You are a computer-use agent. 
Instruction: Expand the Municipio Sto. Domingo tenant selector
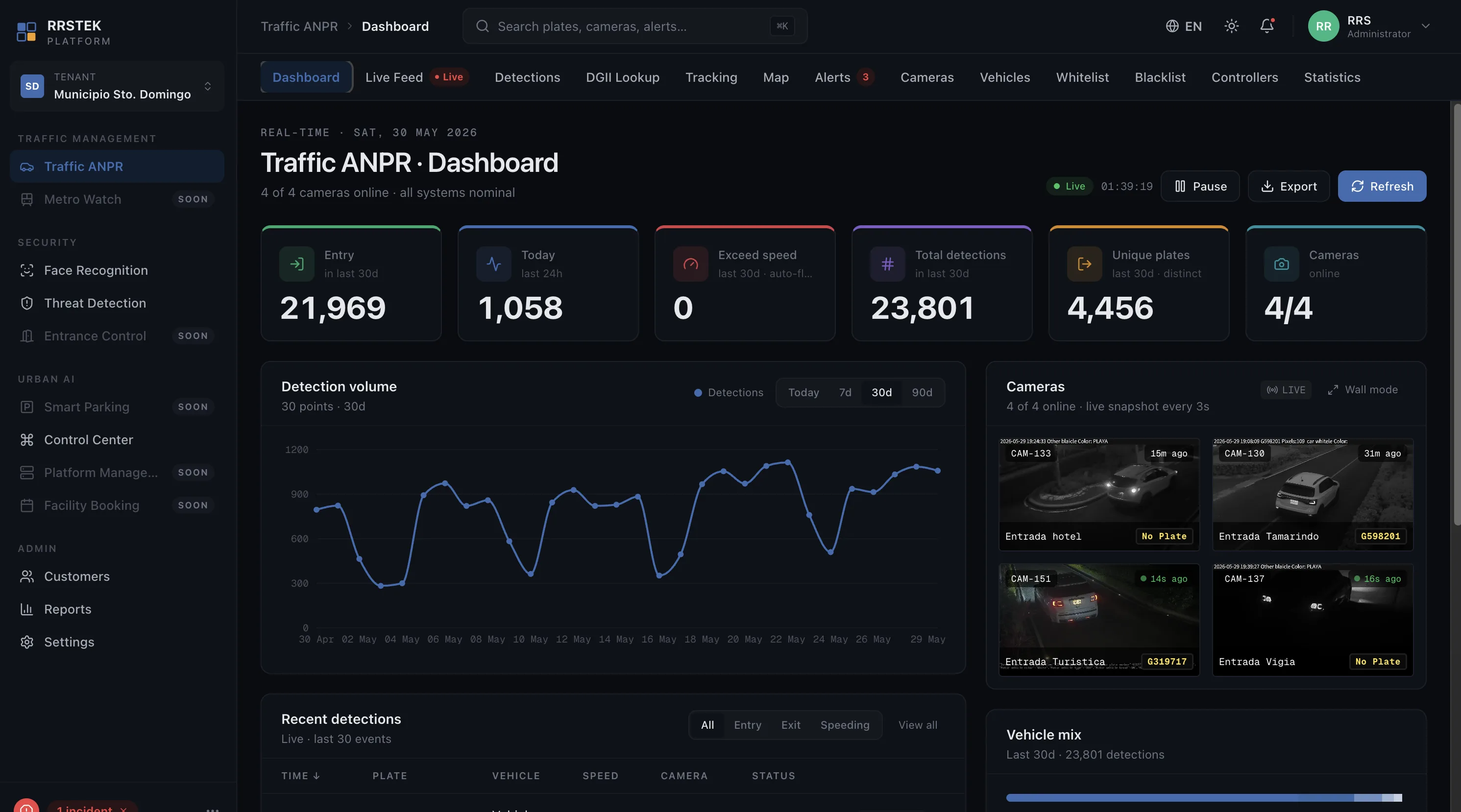117,86
